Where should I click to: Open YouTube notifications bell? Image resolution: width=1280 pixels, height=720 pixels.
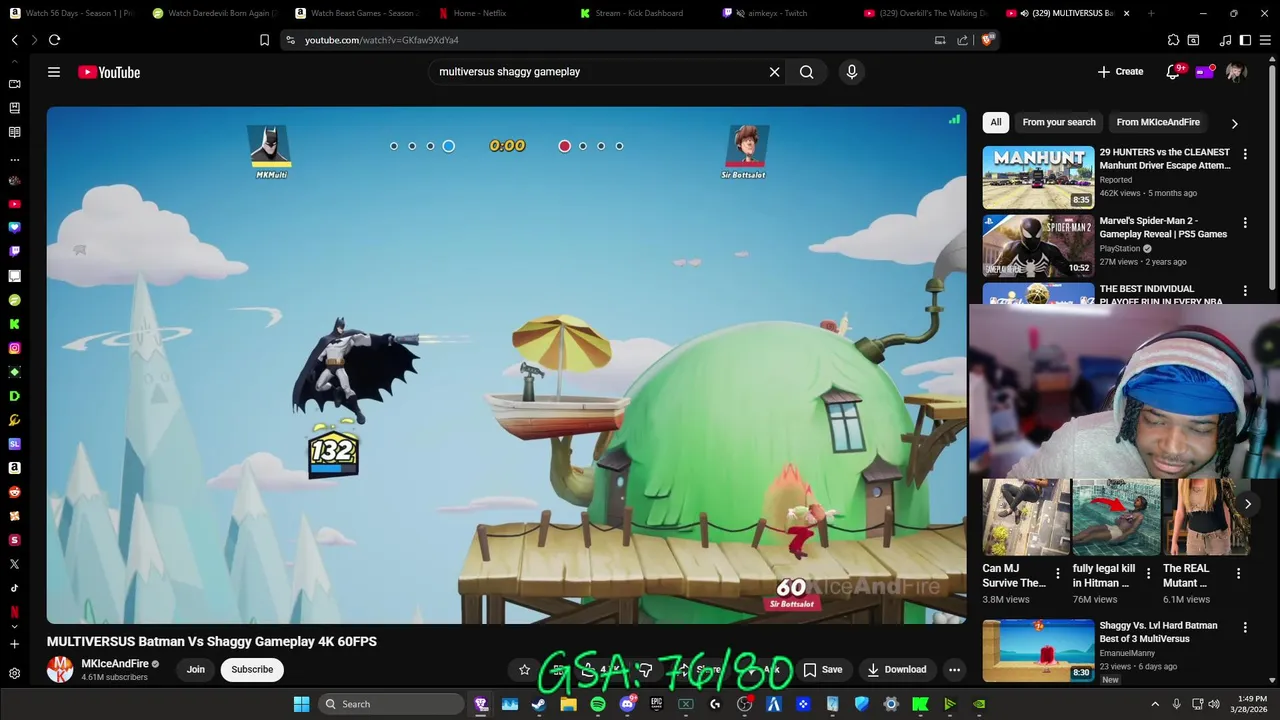click(x=1173, y=72)
